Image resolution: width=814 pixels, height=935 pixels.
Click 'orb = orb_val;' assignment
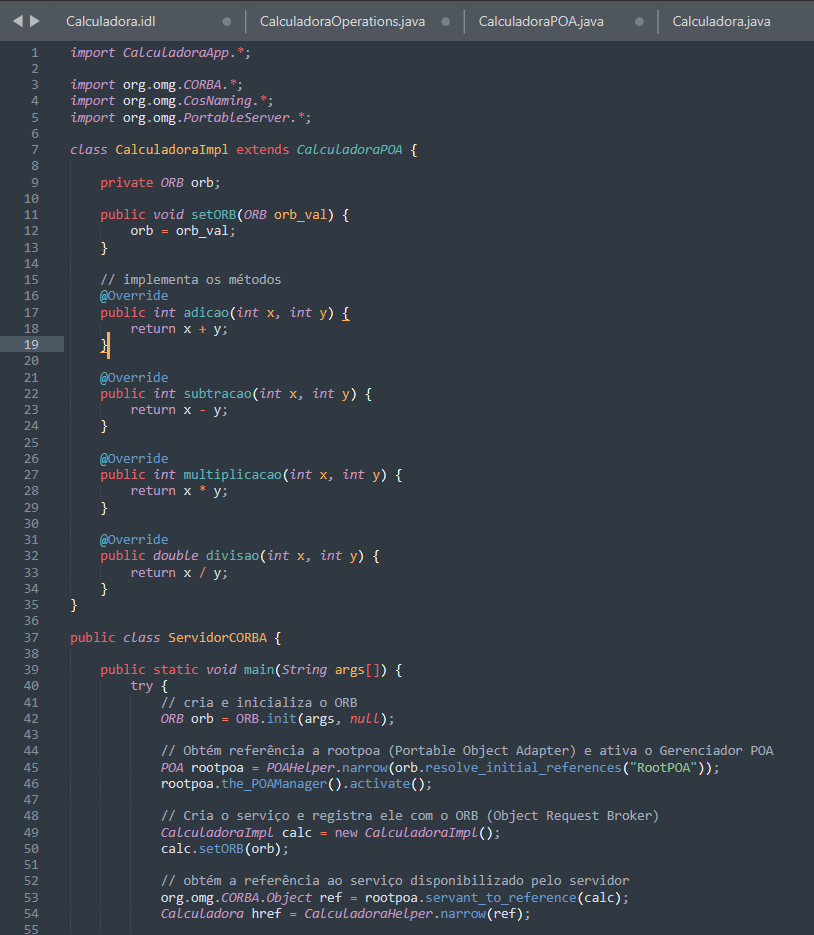tap(183, 231)
